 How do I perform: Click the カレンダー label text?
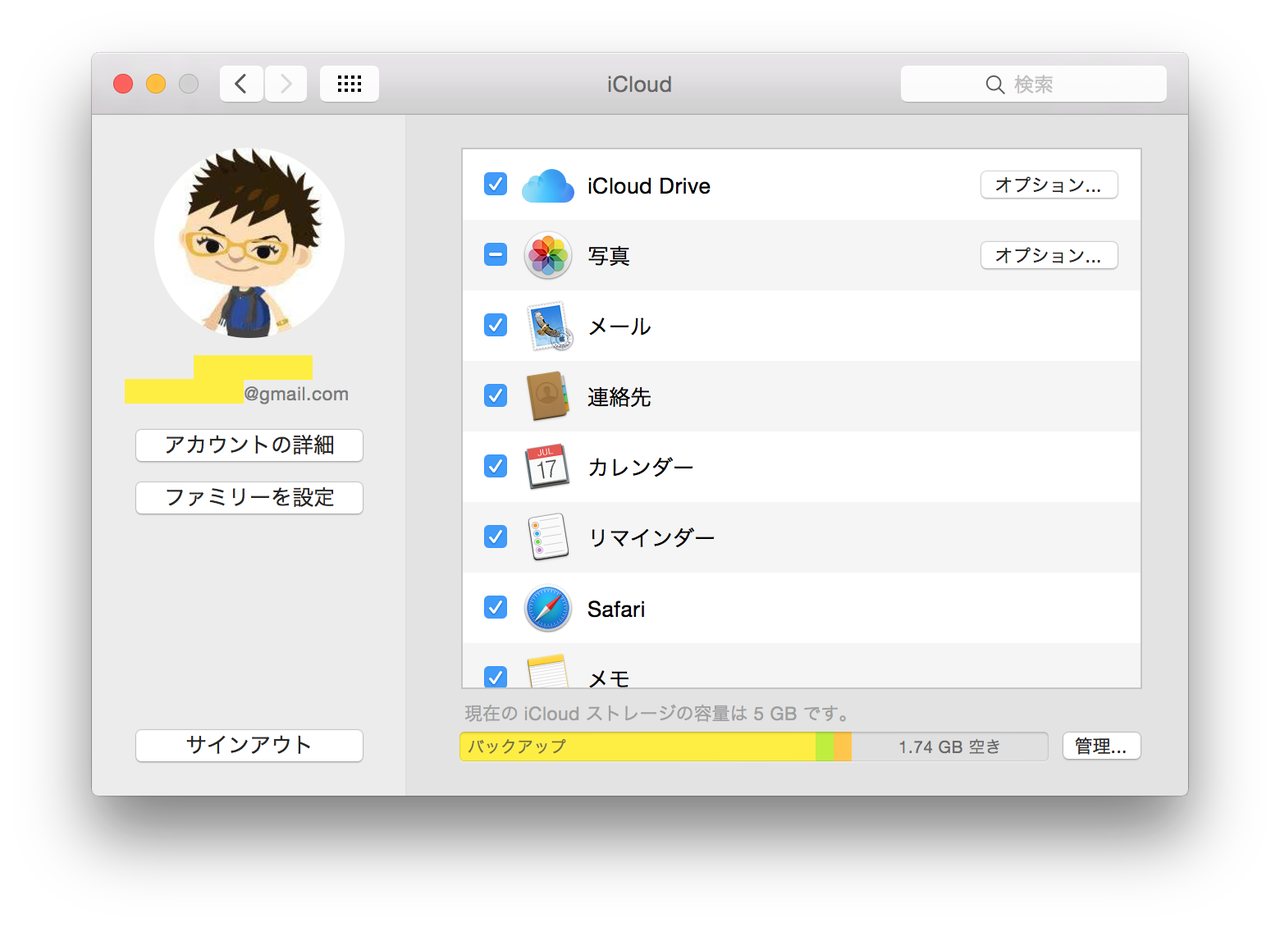(641, 467)
